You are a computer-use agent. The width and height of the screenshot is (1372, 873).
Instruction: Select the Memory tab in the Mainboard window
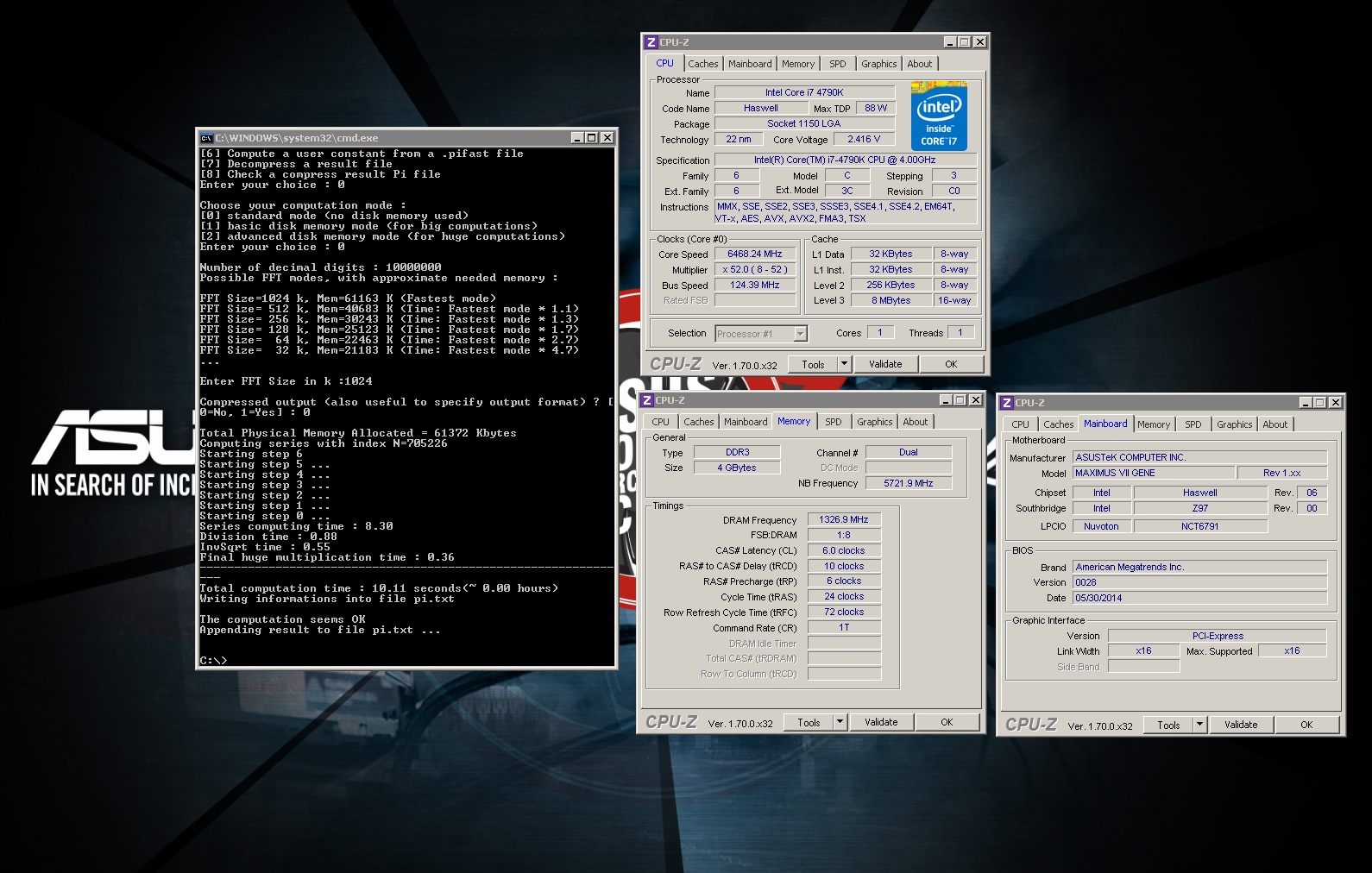tap(1154, 424)
